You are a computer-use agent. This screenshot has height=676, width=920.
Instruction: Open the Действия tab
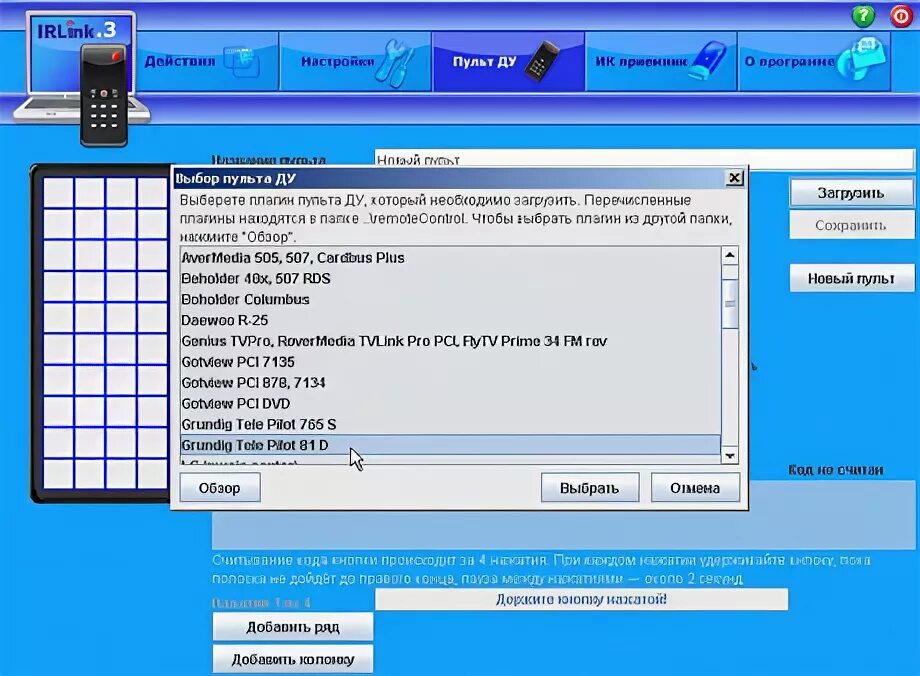pos(207,62)
